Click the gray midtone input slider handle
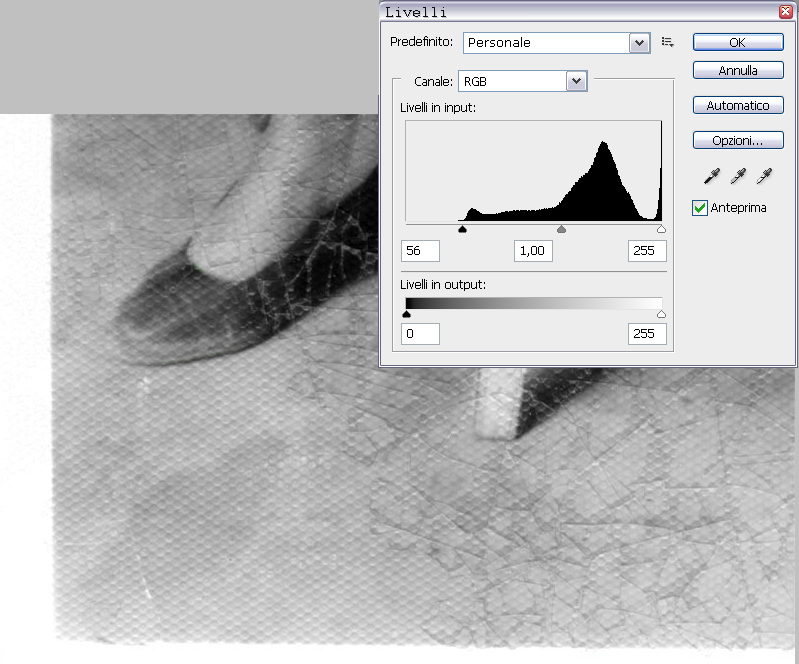799x664 pixels. [x=561, y=230]
